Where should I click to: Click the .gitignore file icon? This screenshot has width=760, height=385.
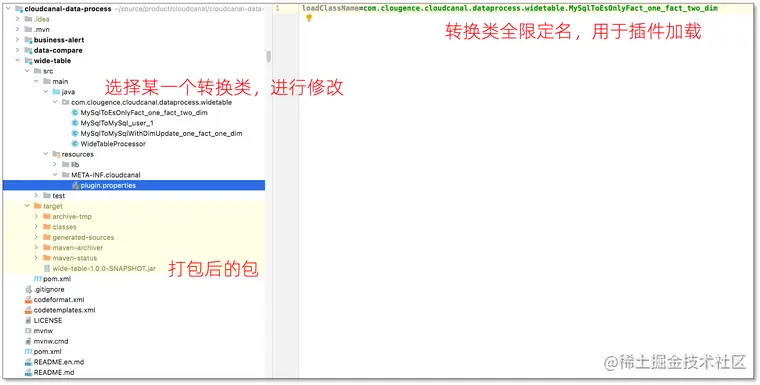click(x=28, y=289)
